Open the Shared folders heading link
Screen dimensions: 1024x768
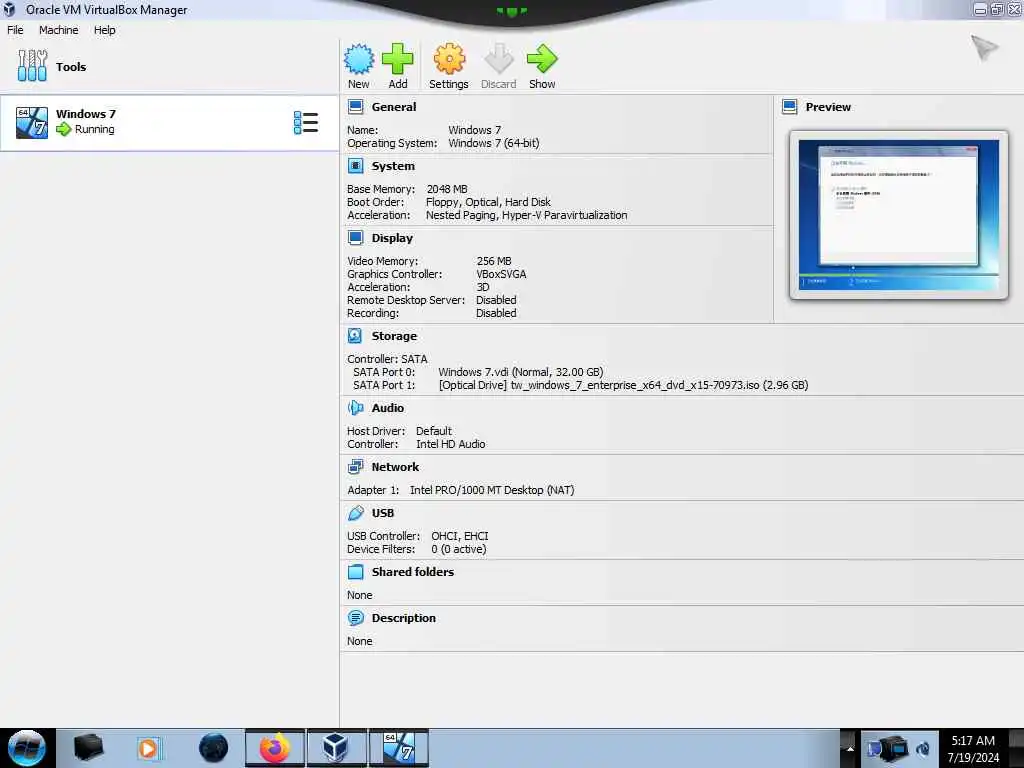[413, 572]
